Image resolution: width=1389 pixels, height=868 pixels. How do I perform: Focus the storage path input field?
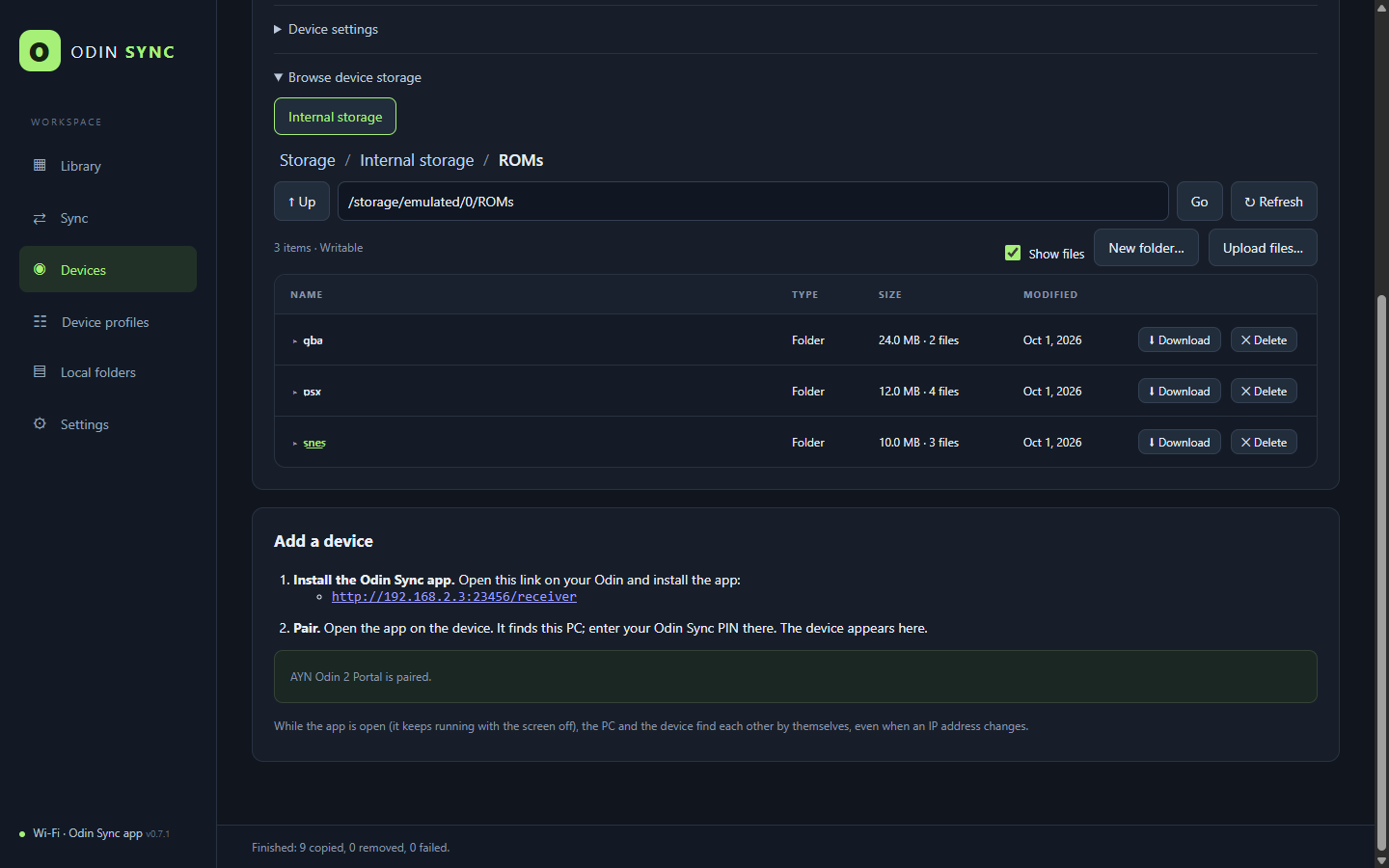pos(753,202)
